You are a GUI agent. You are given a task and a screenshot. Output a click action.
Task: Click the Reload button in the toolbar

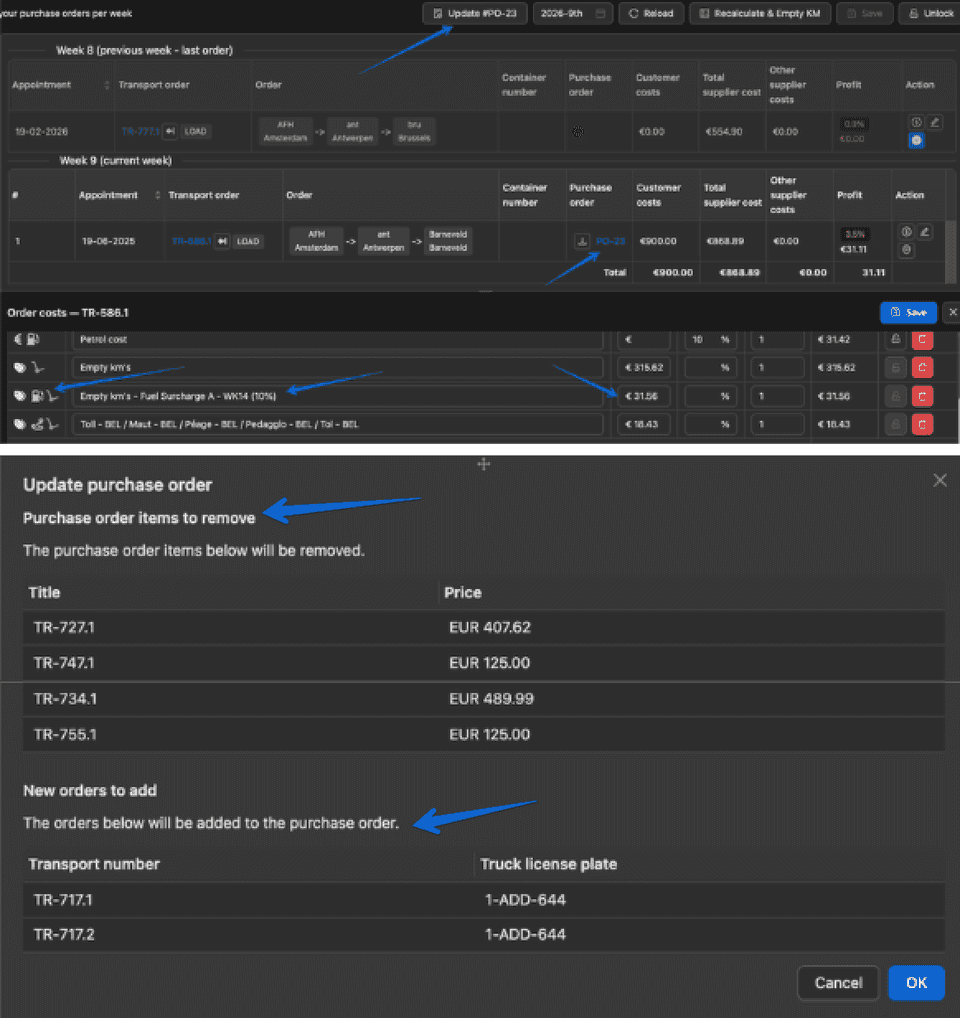651,13
